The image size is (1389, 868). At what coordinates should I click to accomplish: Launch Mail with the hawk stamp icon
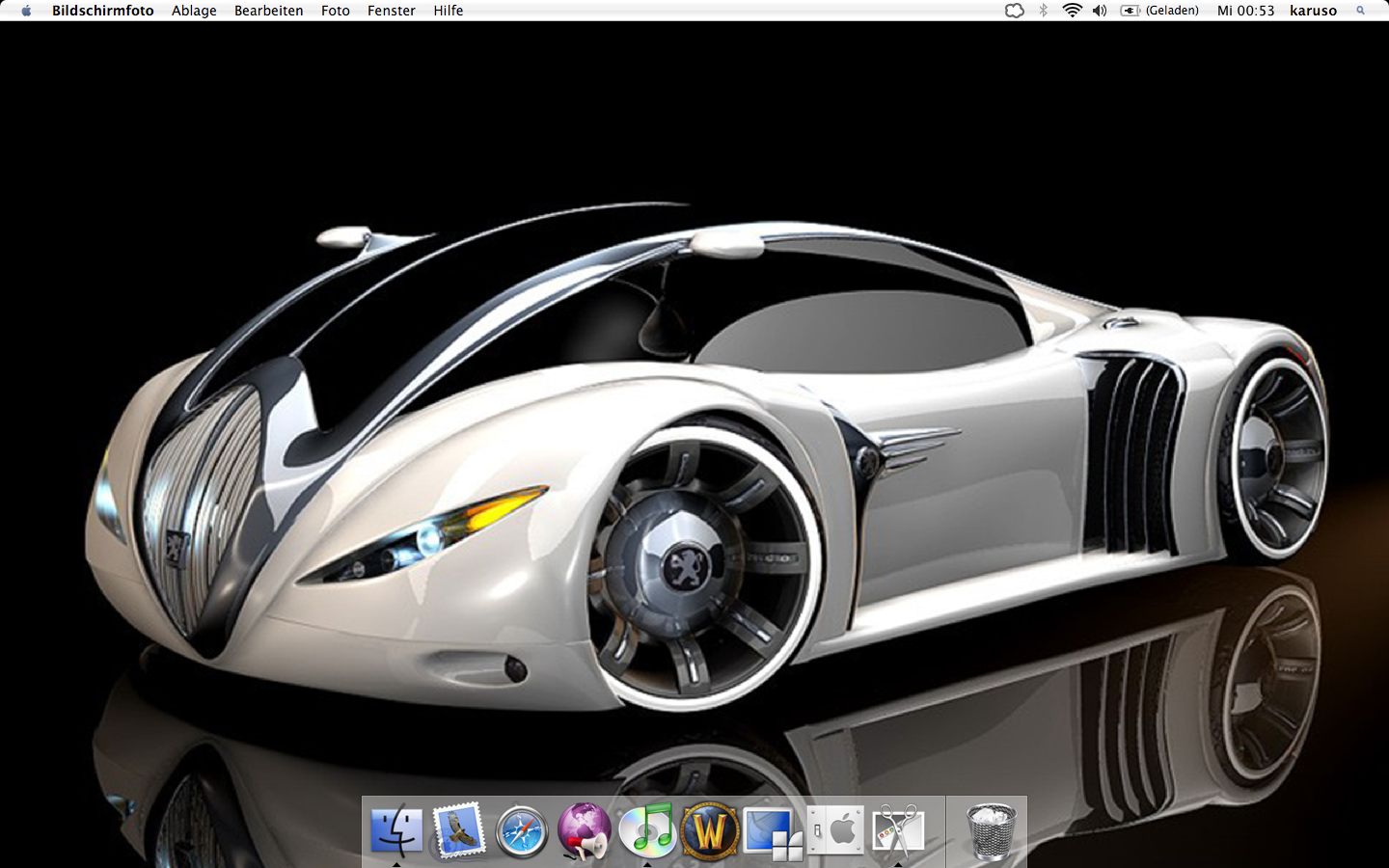click(458, 830)
